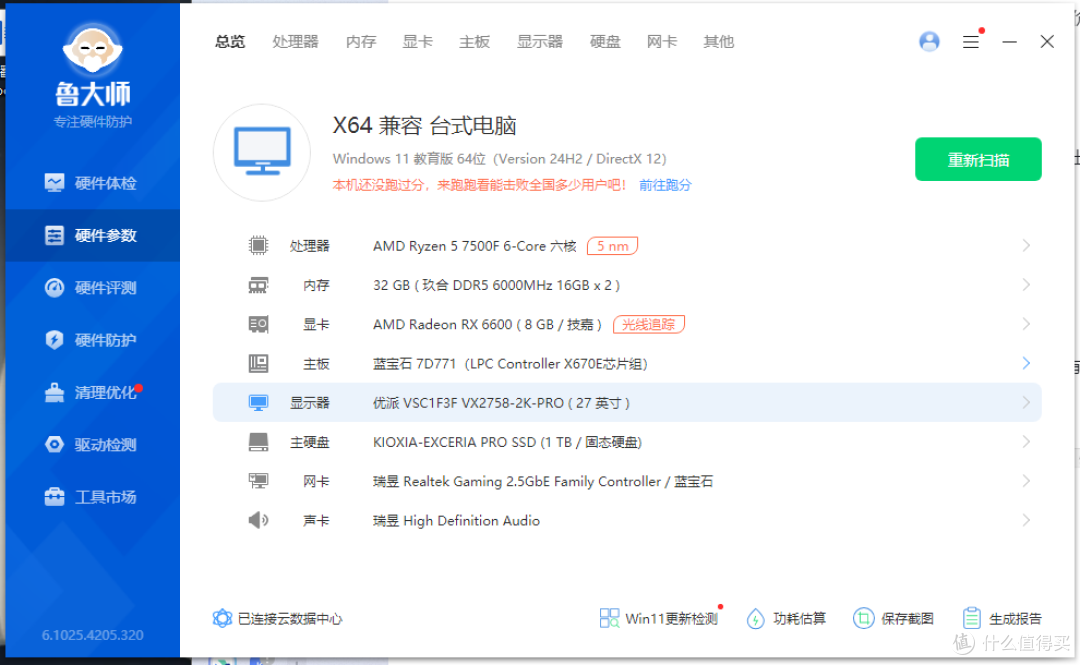Switch to the 显卡 tab
This screenshot has width=1080, height=665.
[x=417, y=42]
